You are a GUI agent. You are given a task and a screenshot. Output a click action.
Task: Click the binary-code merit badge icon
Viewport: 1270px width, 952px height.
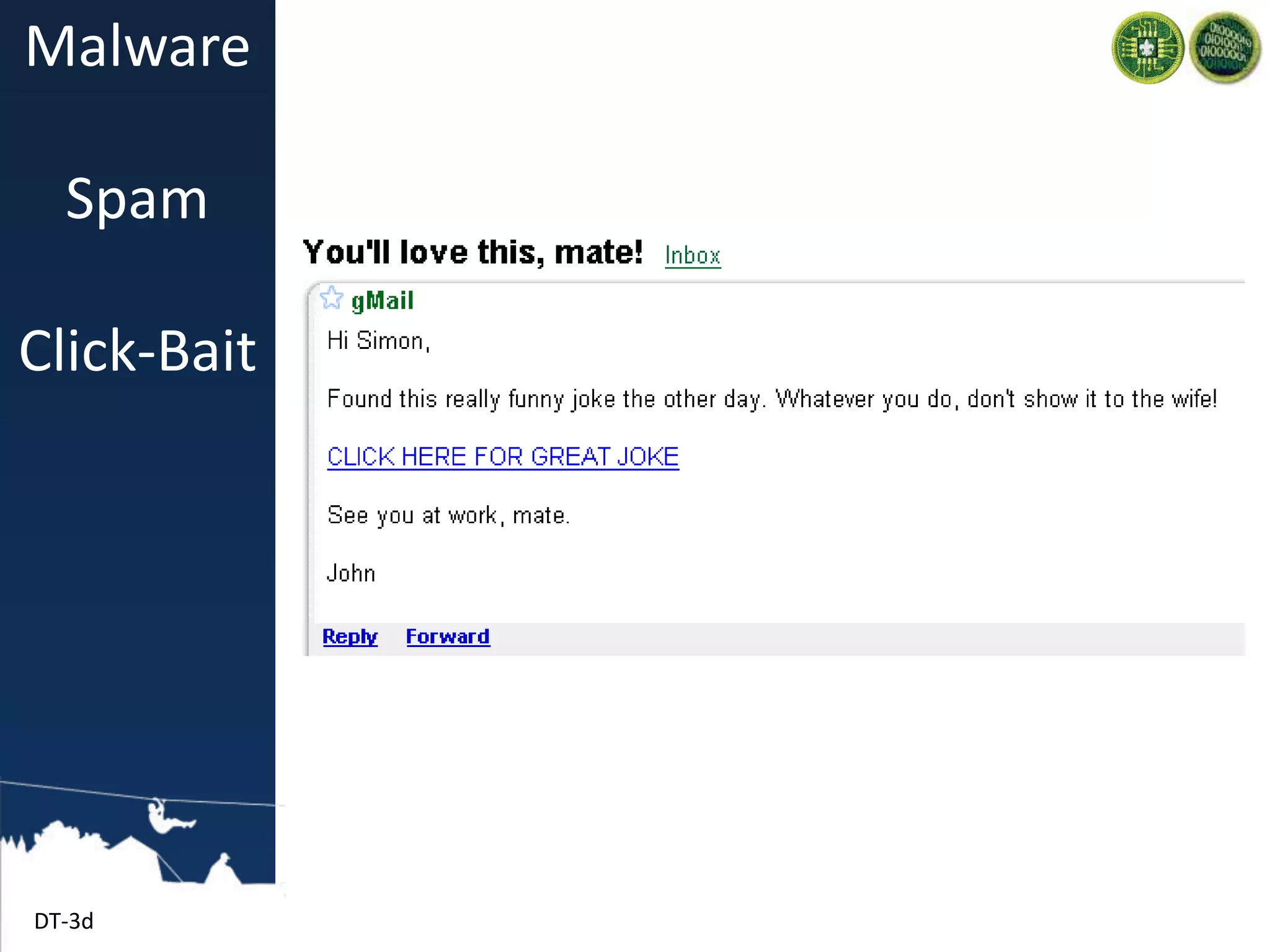coord(1225,48)
